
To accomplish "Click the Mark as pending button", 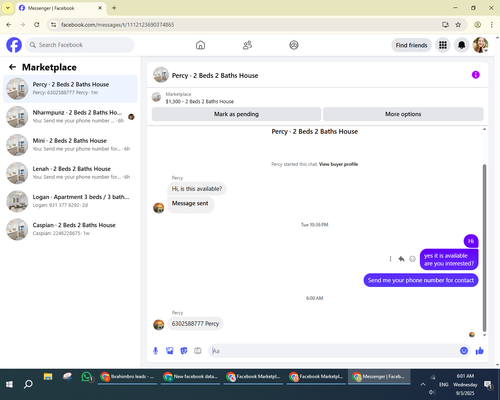I will tap(236, 114).
